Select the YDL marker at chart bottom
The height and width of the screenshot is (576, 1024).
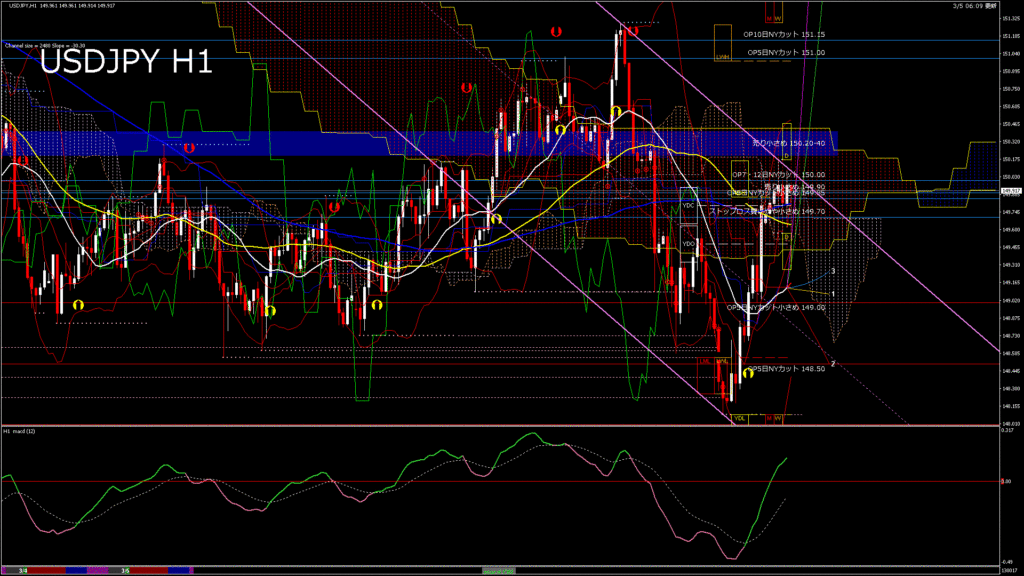coord(739,417)
